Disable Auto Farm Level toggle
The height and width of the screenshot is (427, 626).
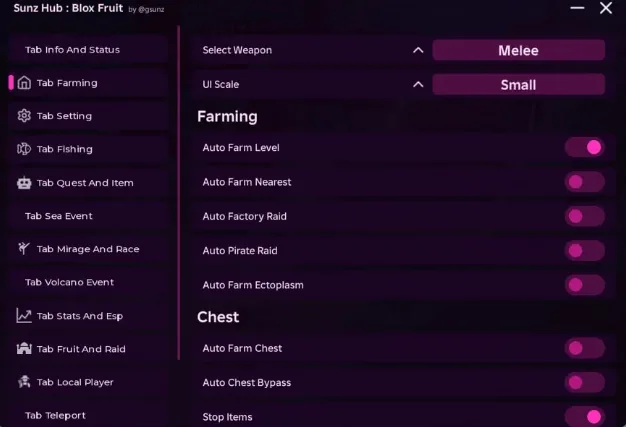(x=584, y=147)
